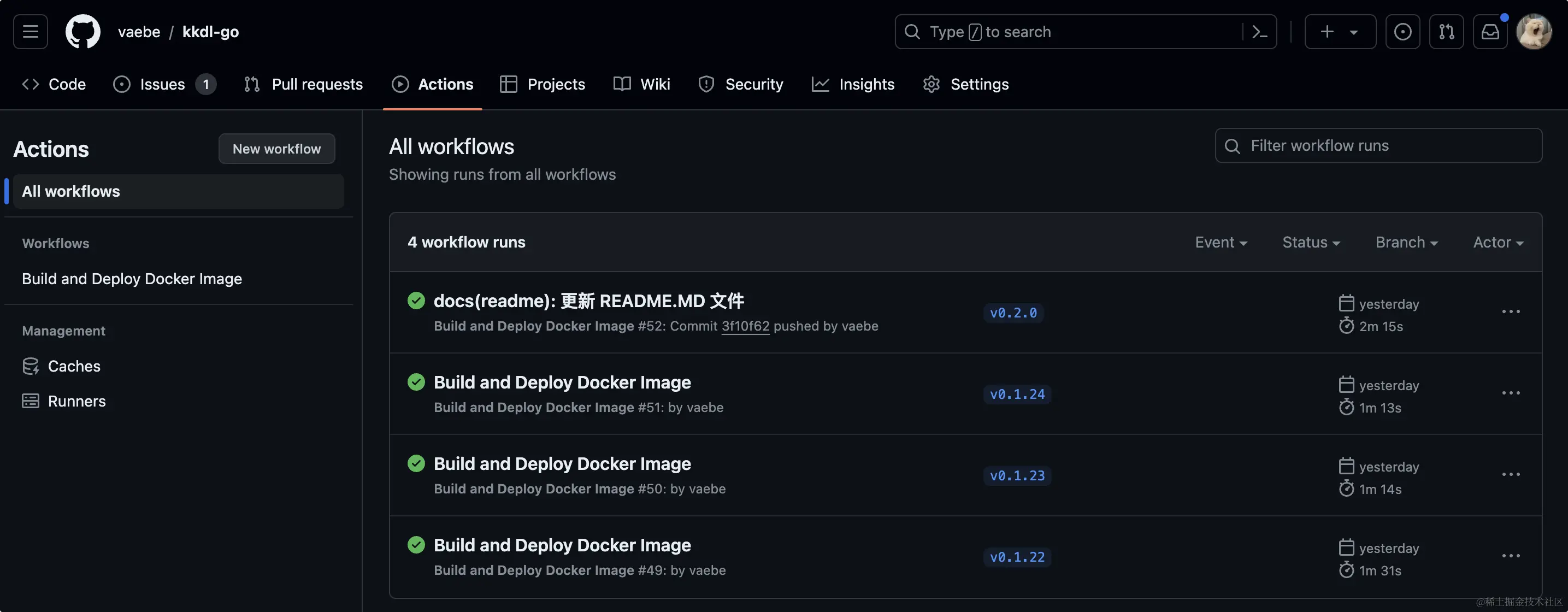The height and width of the screenshot is (612, 1568).
Task: Click the calendar icon for v0.1.24 run
Action: (1346, 385)
